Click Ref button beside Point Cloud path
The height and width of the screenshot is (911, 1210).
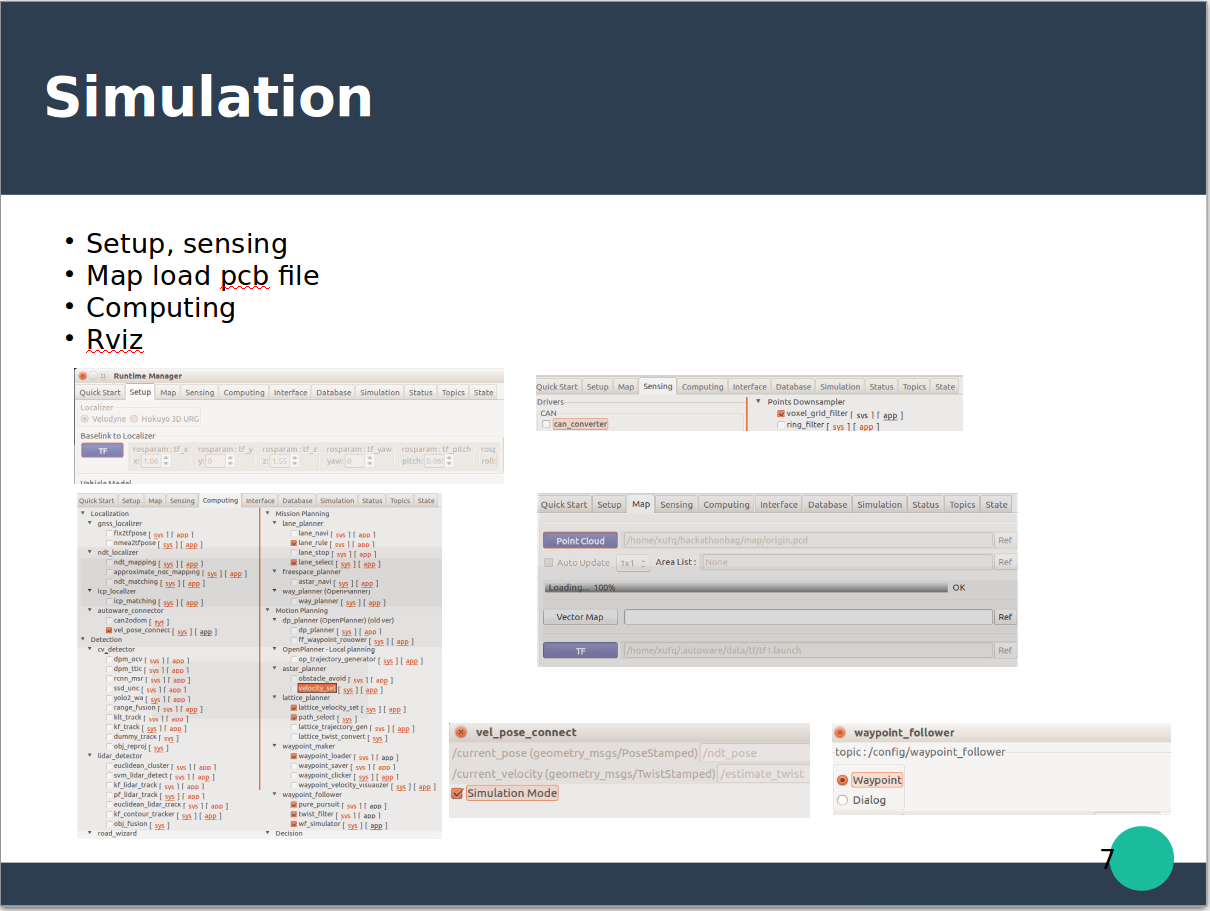pyautogui.click(x=1005, y=541)
